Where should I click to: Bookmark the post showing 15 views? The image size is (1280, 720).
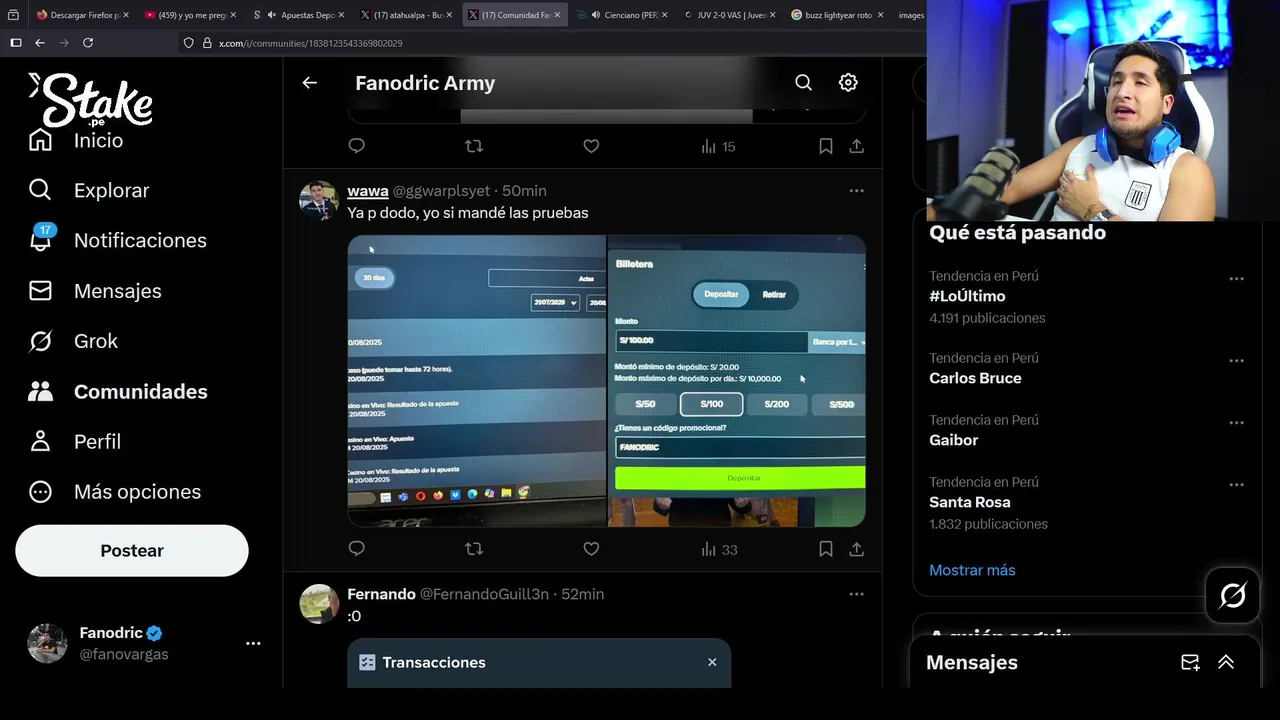(826, 146)
